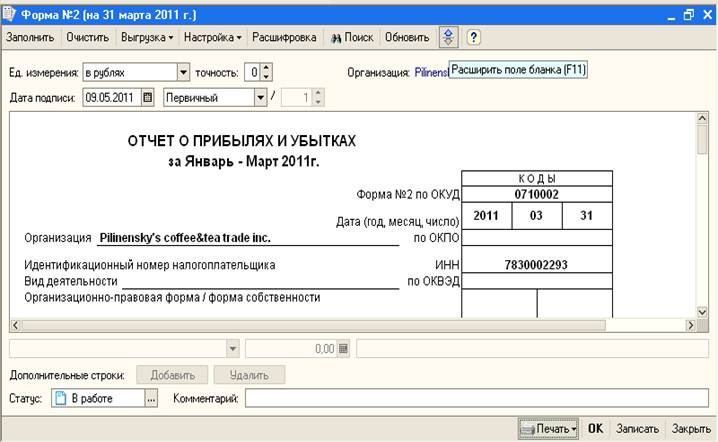Increase точность value with up arrow
The image size is (718, 442).
[266, 68]
